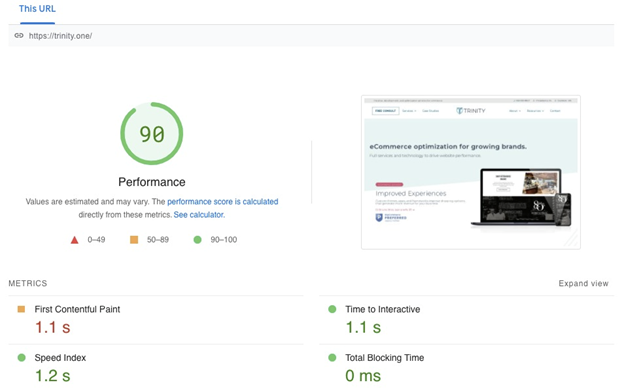This screenshot has width=624, height=391.
Task: Toggle the Expand view option
Action: [583, 283]
